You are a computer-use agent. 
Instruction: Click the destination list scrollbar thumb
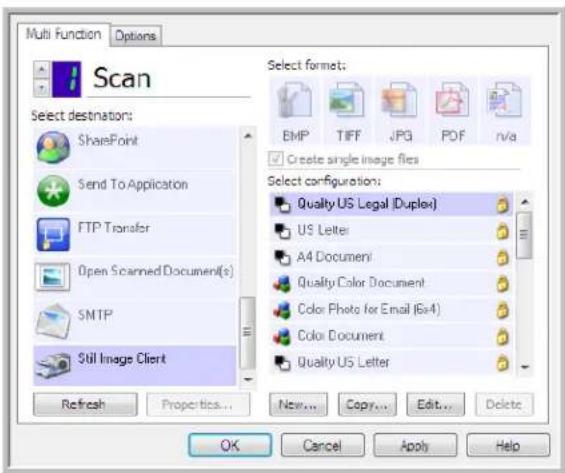point(248,333)
